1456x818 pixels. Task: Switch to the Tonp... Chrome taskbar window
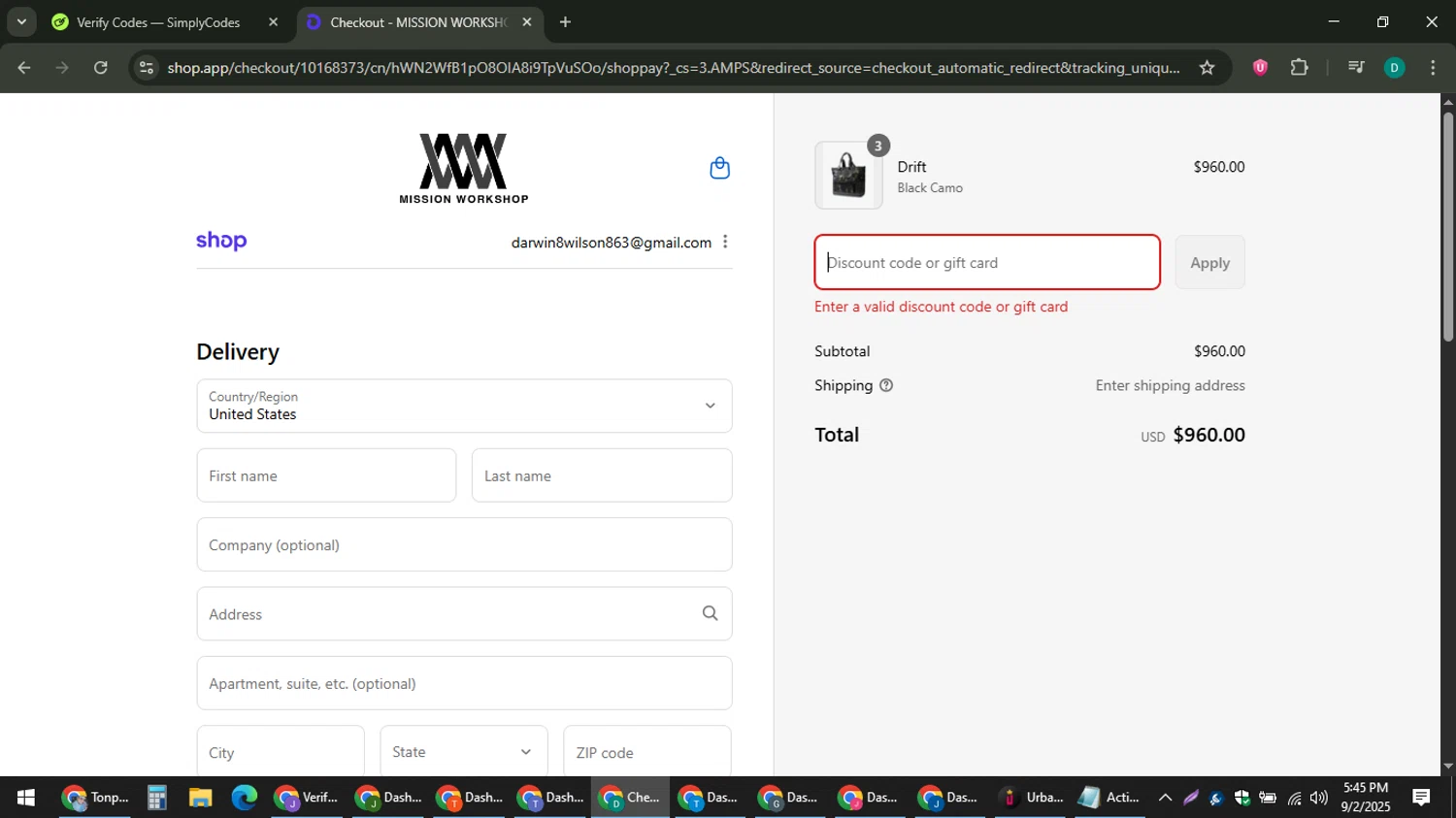point(94,798)
